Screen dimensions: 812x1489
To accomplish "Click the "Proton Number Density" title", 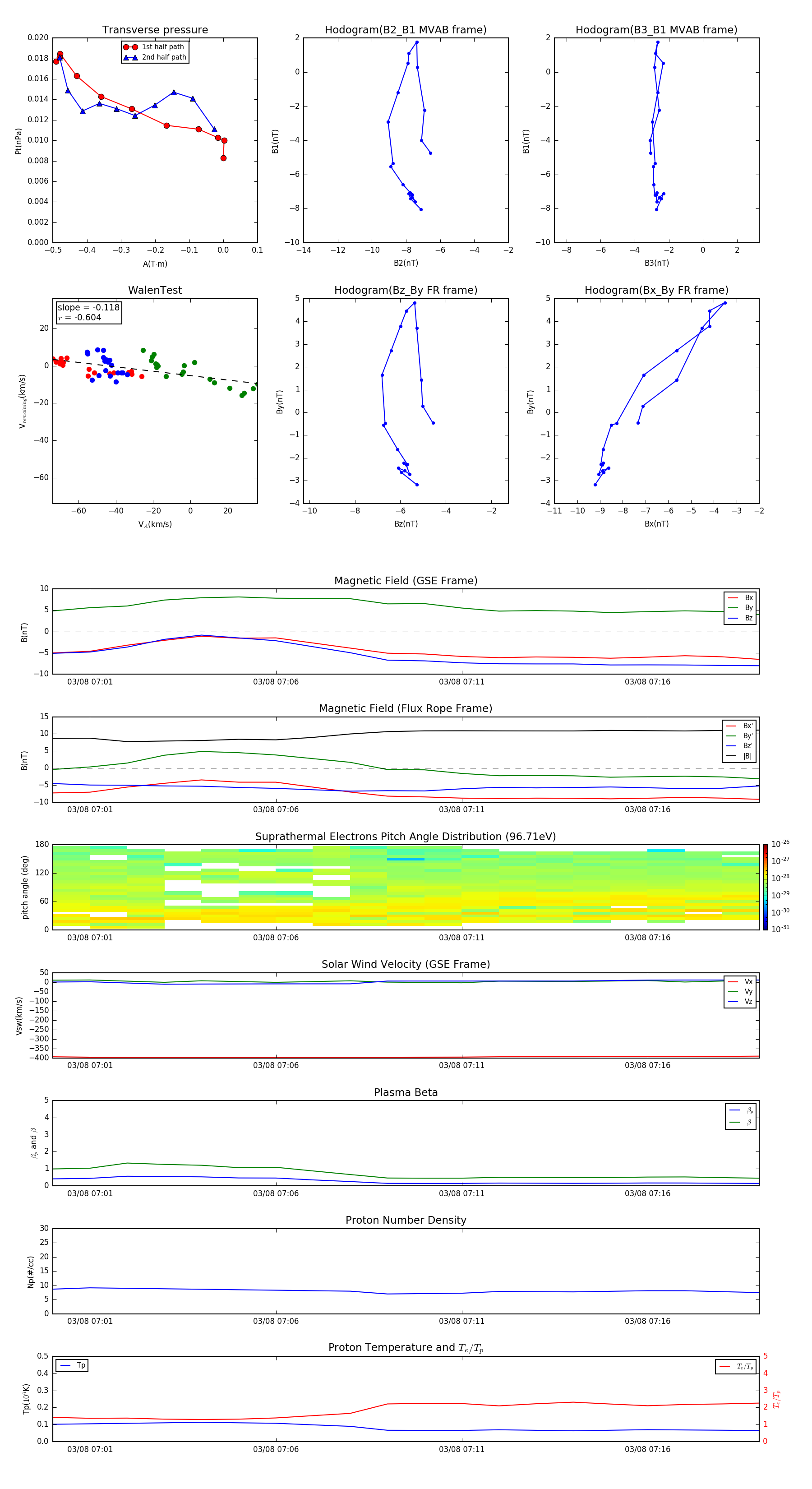I will point(406,1220).
